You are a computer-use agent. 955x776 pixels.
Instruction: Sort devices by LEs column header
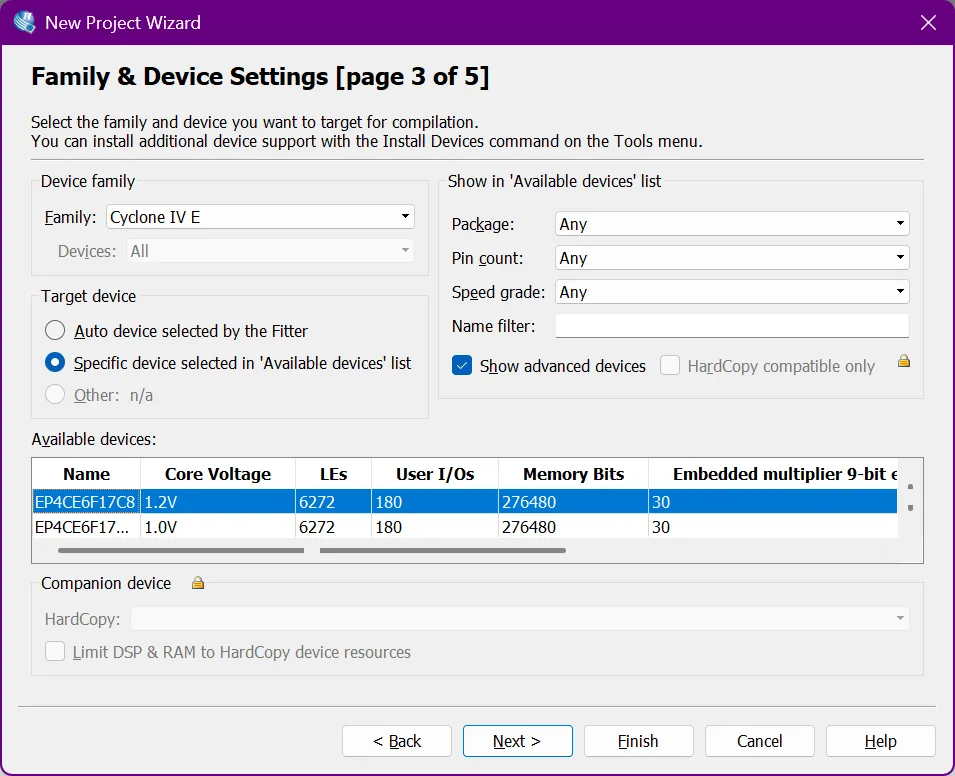click(x=333, y=474)
